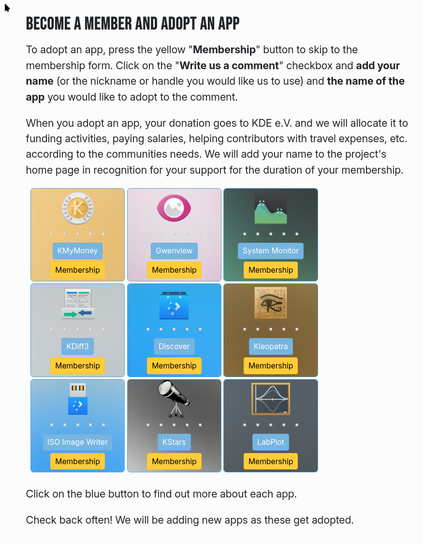Open the blue Discover button
Screen dimensions: 423x544
[174, 346]
